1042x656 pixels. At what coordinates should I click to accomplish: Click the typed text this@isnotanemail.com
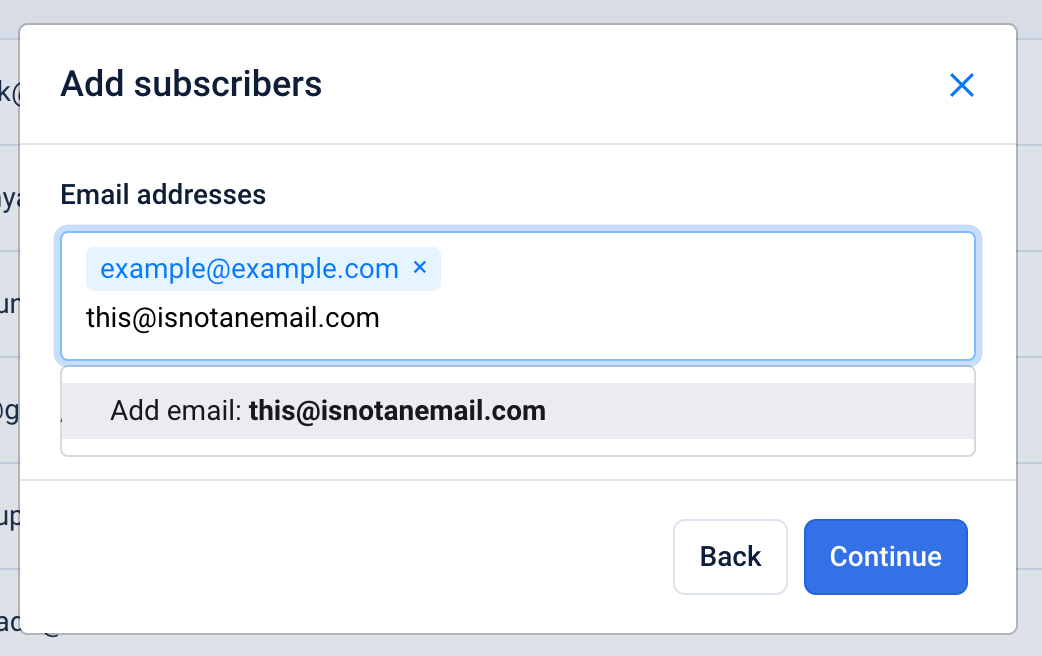click(233, 318)
